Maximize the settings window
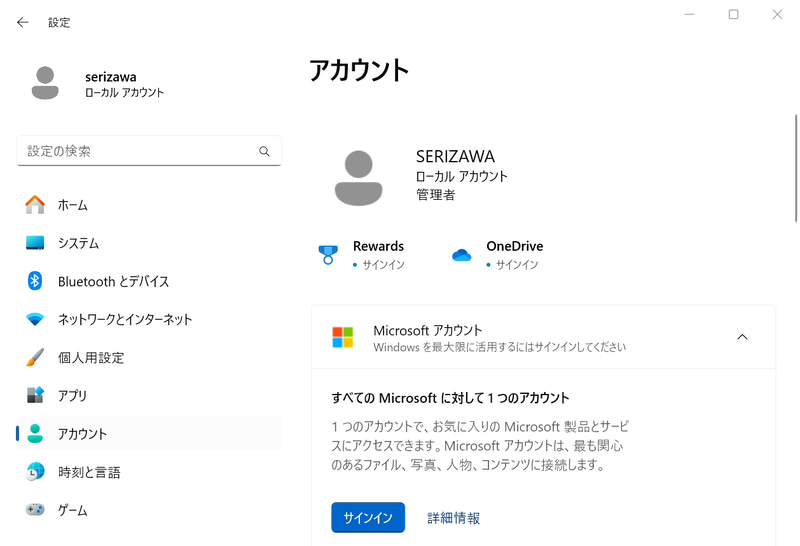 [x=733, y=14]
